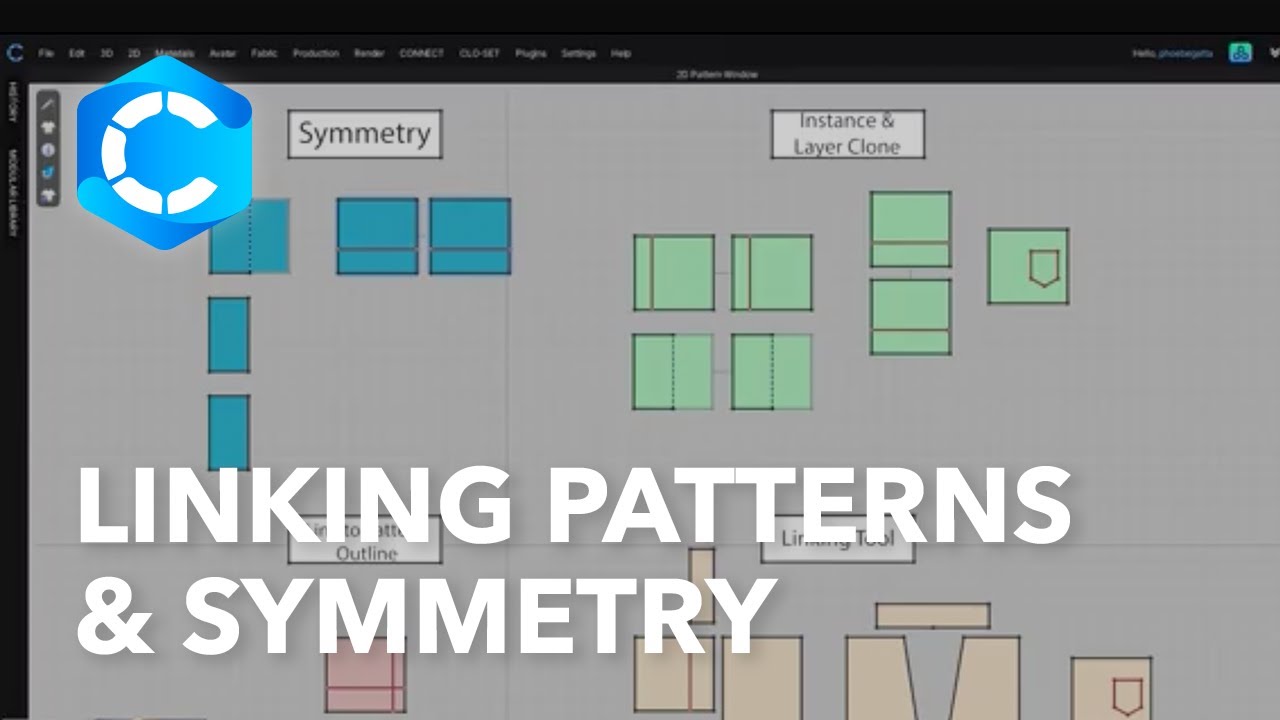
Task: Open the Production menu
Action: (x=316, y=53)
